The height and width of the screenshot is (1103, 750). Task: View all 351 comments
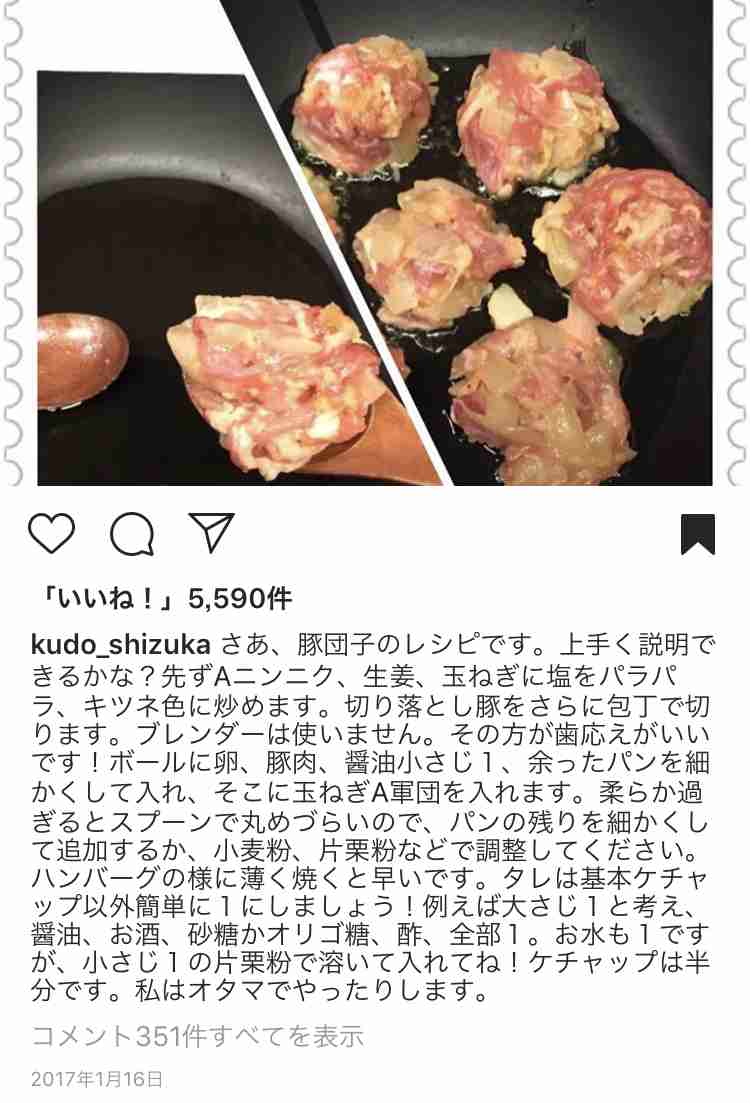click(x=198, y=1035)
